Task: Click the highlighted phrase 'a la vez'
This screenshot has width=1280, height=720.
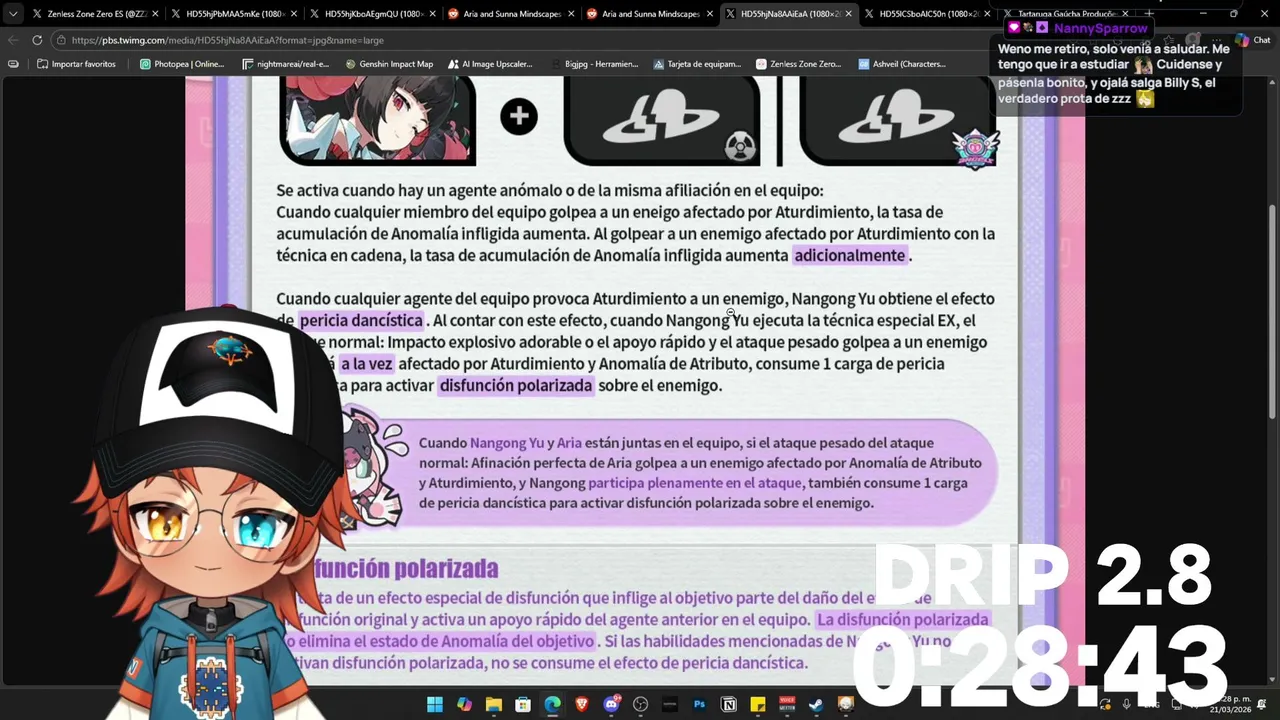Action: [366, 364]
